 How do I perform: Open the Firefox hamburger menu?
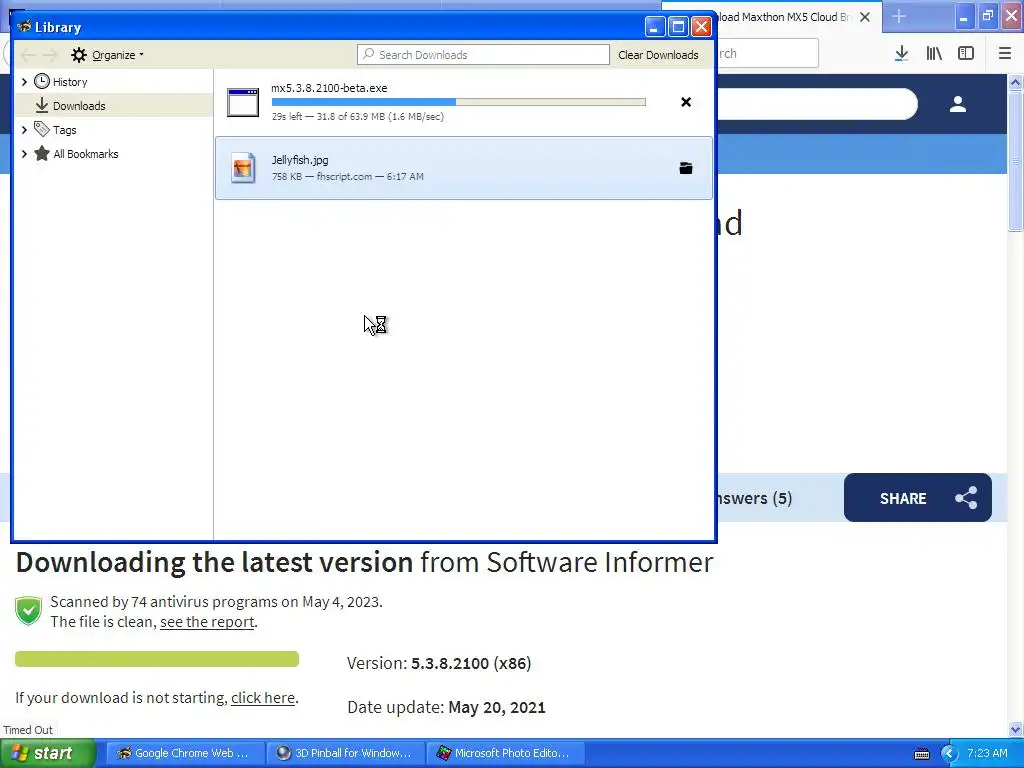(x=1005, y=54)
